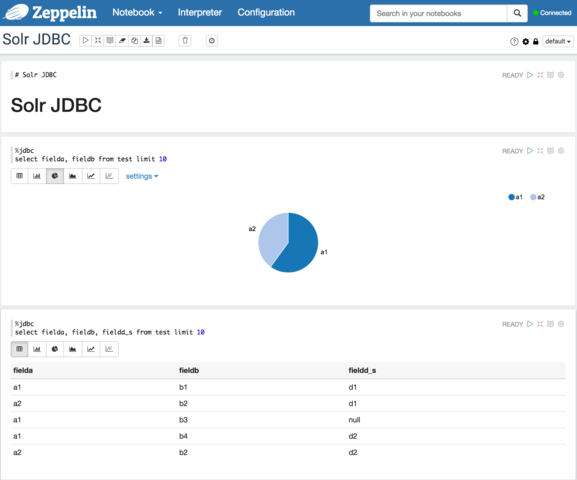Switch pie chart paragraph to scatter chart
This screenshot has height=480, width=577.
click(109, 176)
